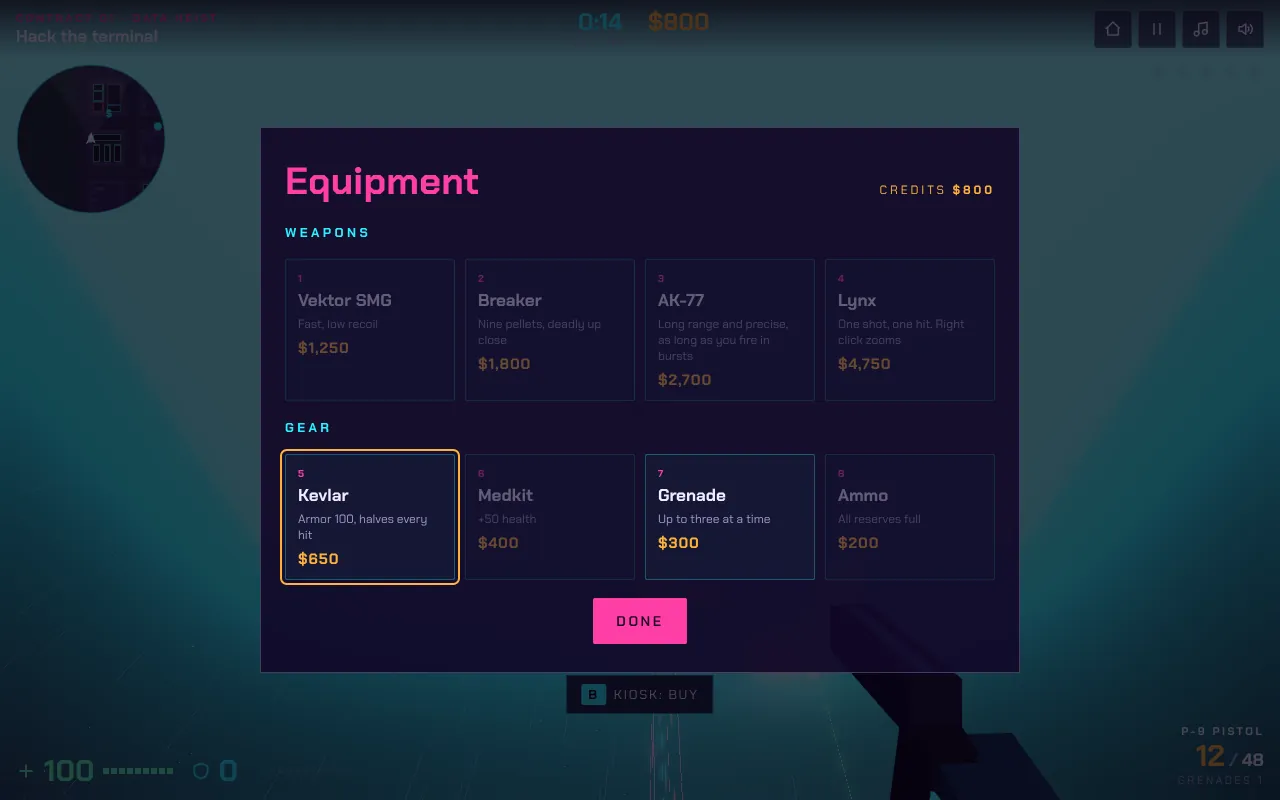This screenshot has height=800, width=1280.
Task: Pause the game with the pause icon
Action: pyautogui.click(x=1157, y=29)
